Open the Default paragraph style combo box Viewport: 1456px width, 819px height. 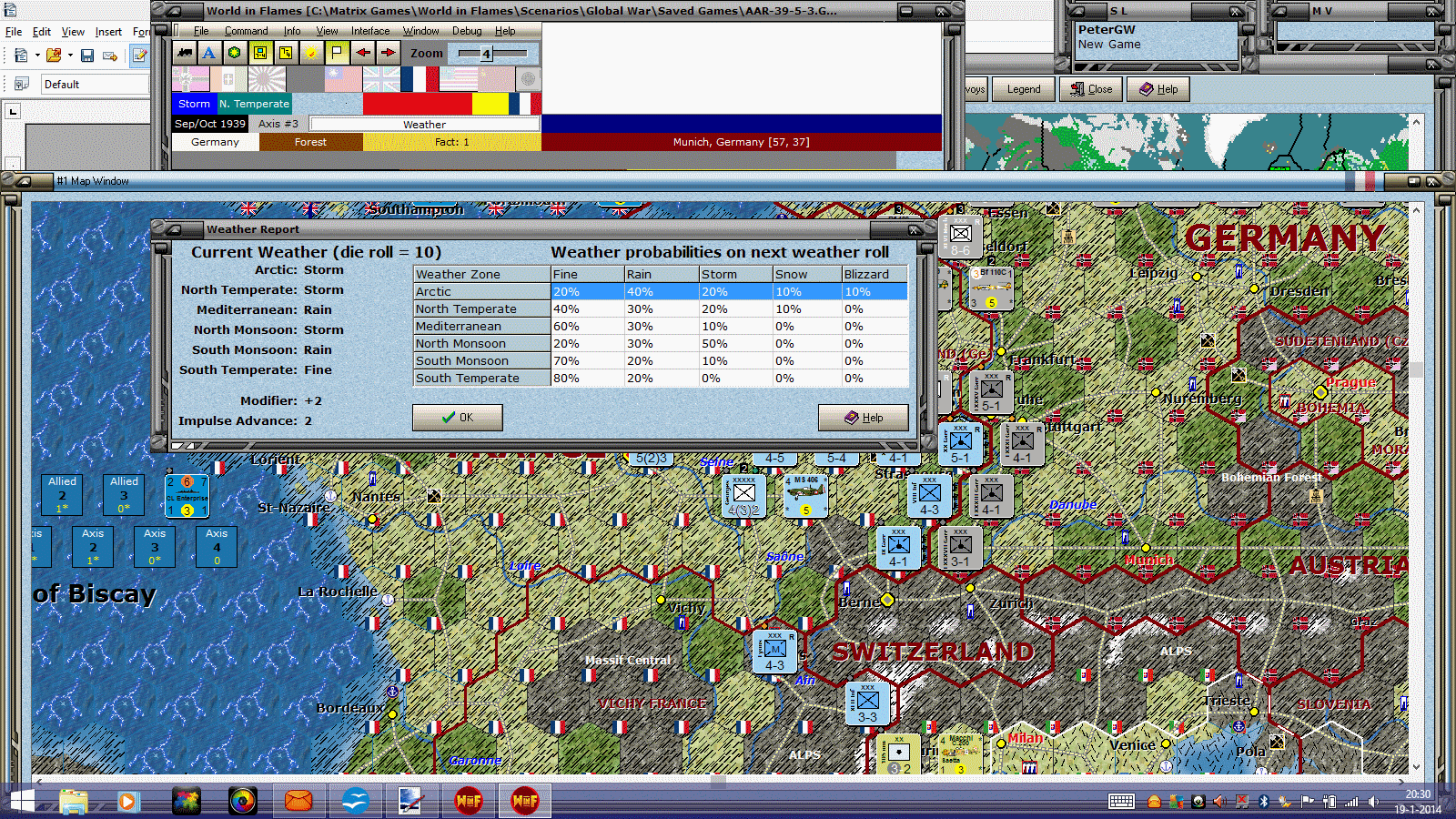pyautogui.click(x=95, y=85)
